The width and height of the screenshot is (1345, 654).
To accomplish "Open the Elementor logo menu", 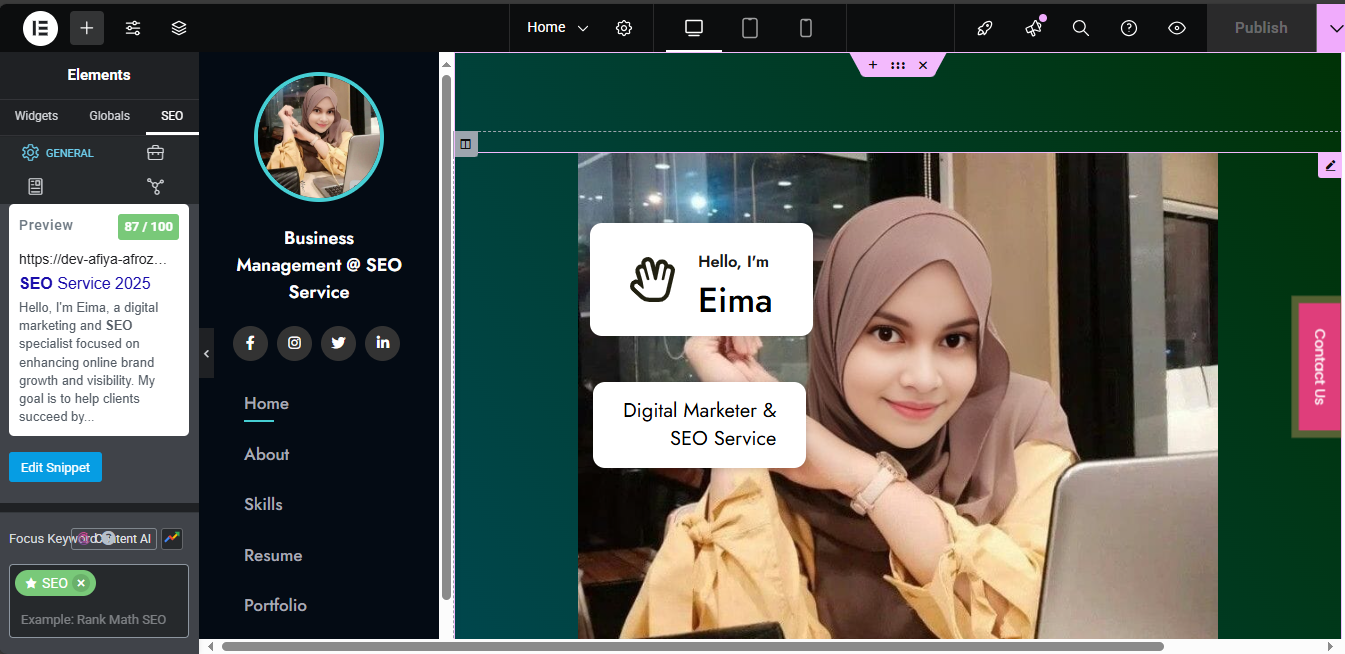I will (41, 28).
